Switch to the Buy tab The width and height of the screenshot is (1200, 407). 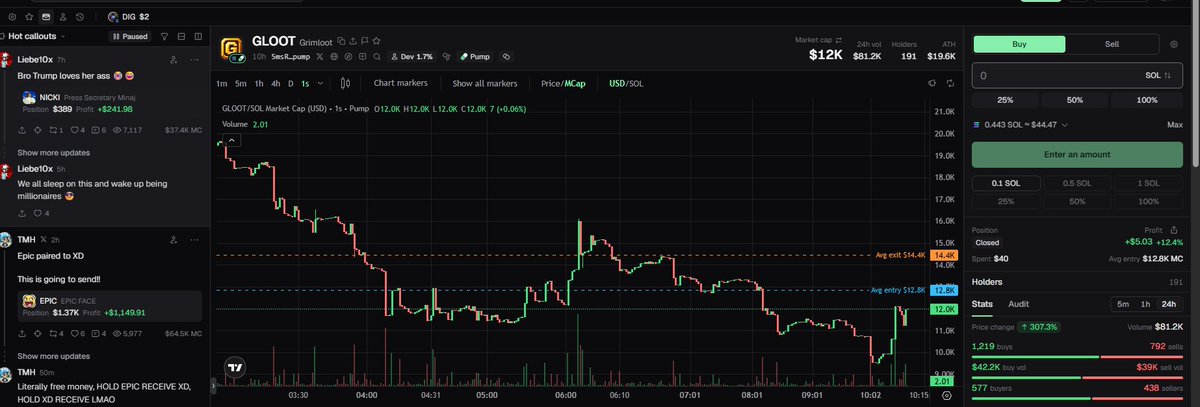pos(1019,44)
